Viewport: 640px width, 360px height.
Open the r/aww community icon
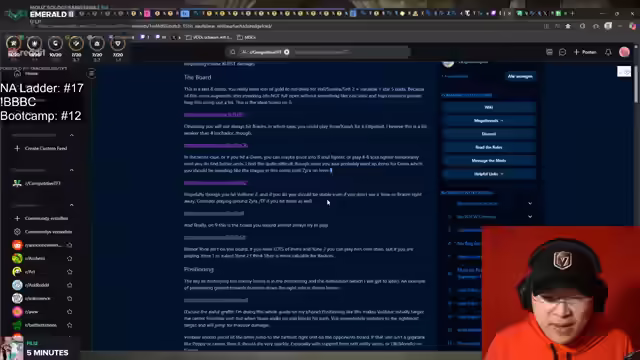click(x=17, y=312)
